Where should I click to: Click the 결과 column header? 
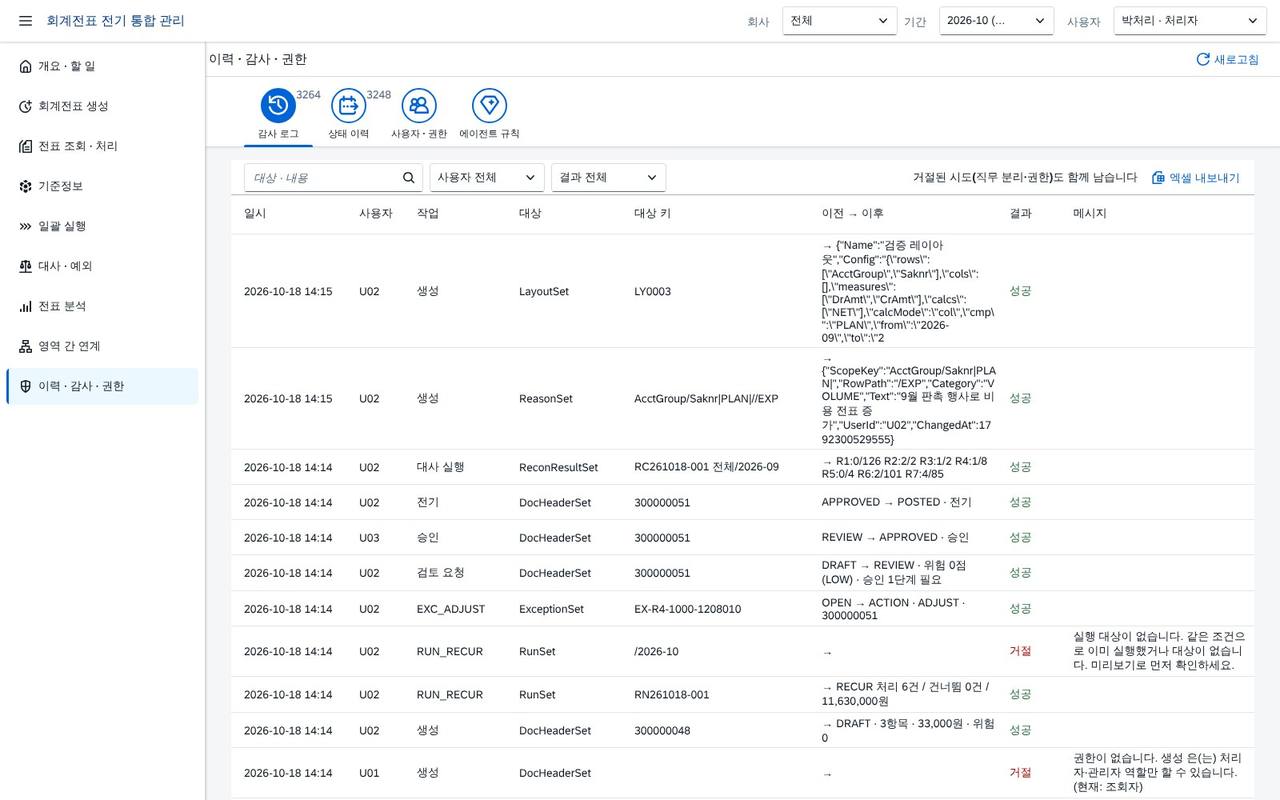[1021, 214]
